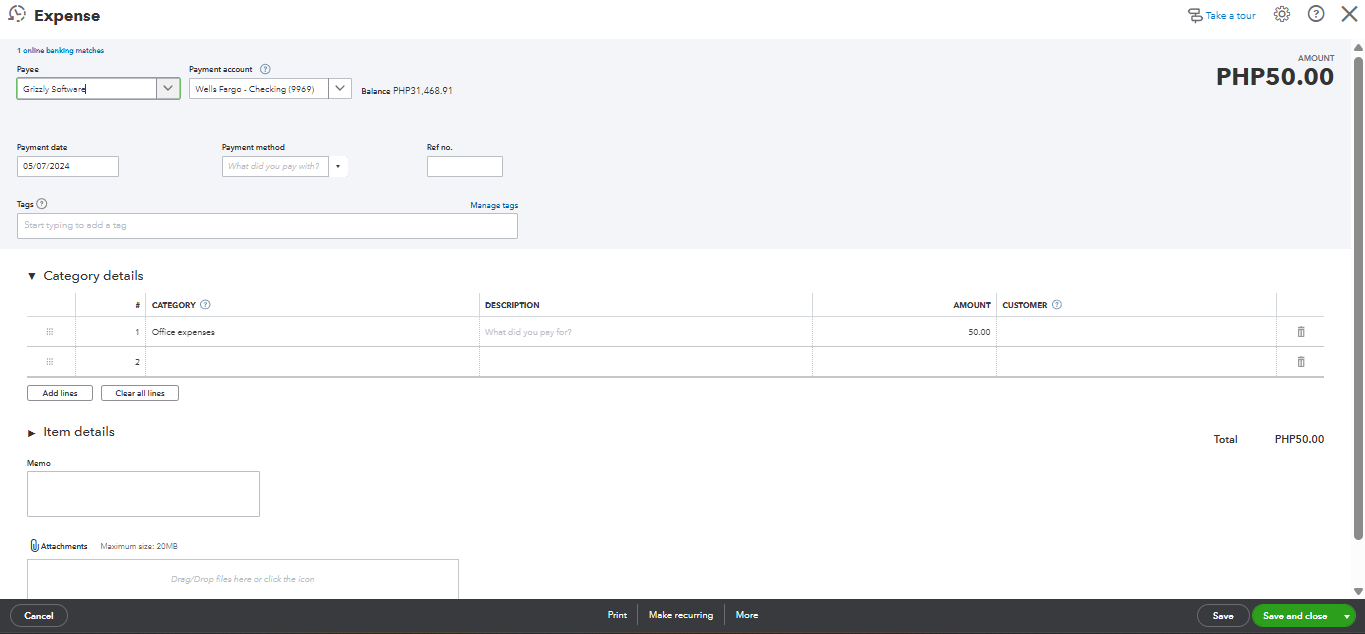1365x634 pixels.
Task: Open the Payment method dropdown
Action: [x=338, y=167]
